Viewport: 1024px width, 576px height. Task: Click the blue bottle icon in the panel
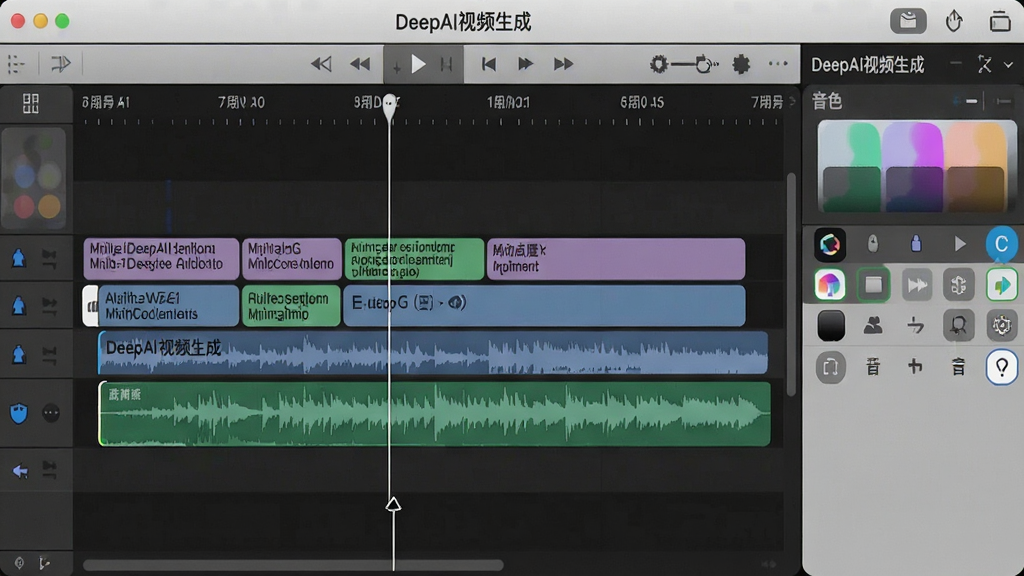(x=916, y=243)
